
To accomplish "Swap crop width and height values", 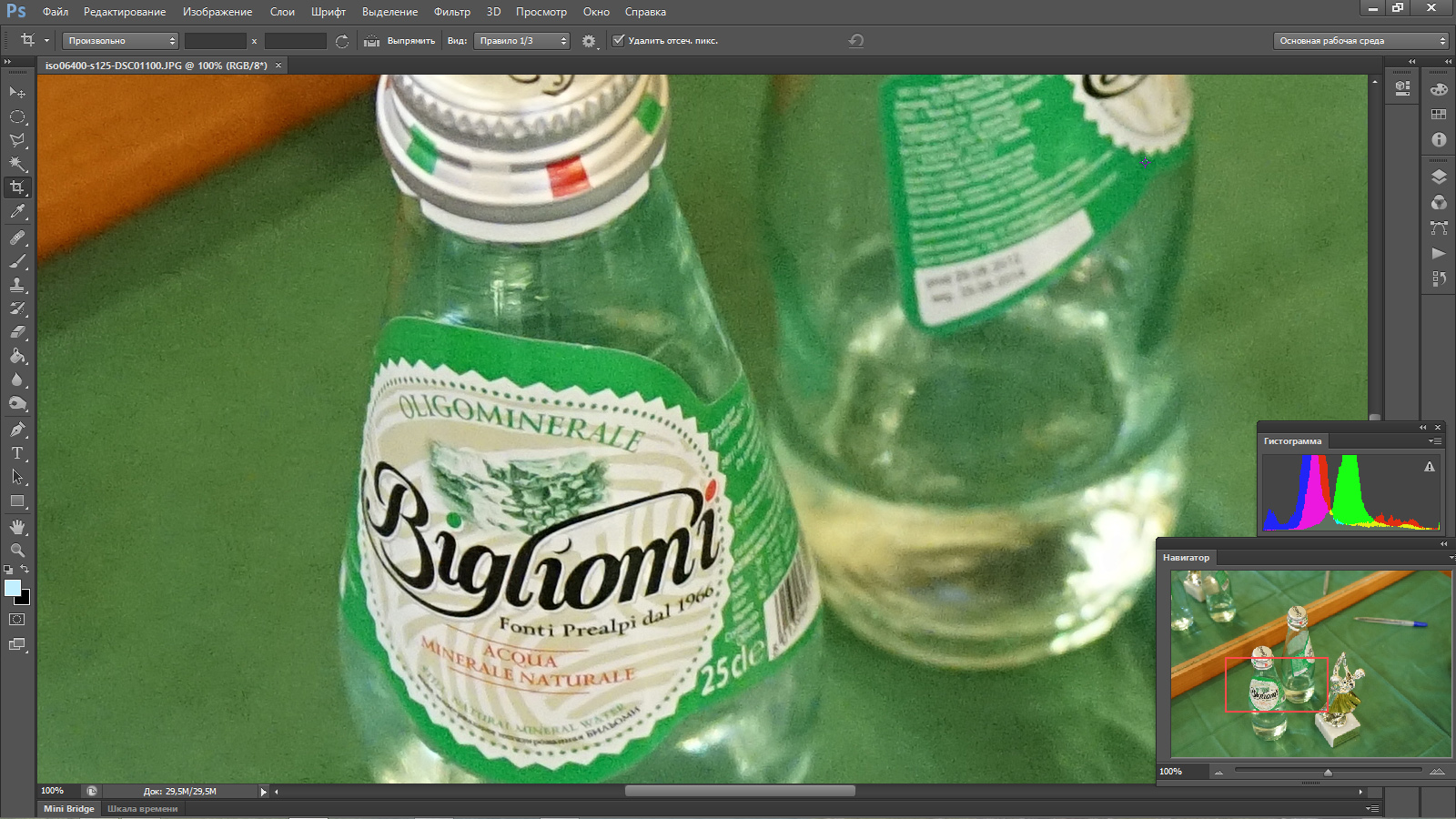I will click(x=342, y=41).
